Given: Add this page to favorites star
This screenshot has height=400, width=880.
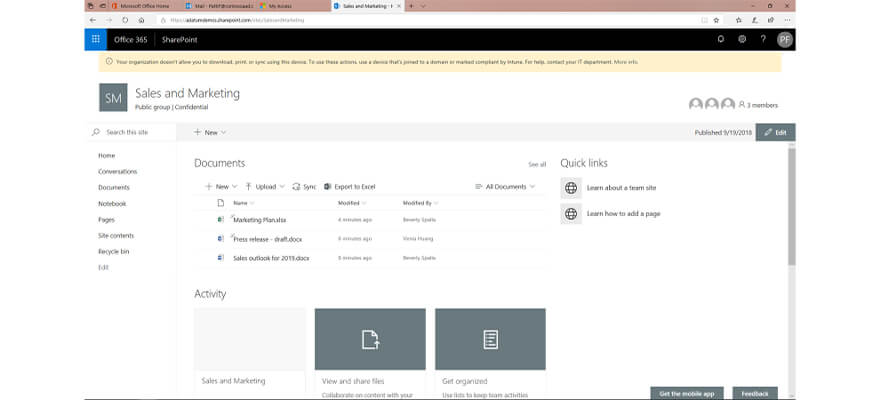Looking at the screenshot, I should coord(716,20).
